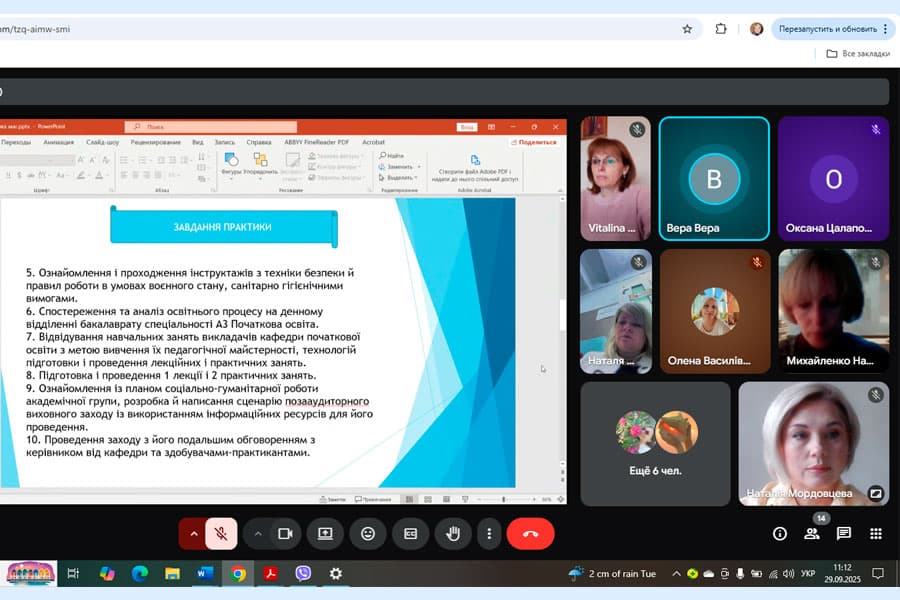Open more options three-dot menu

click(488, 534)
